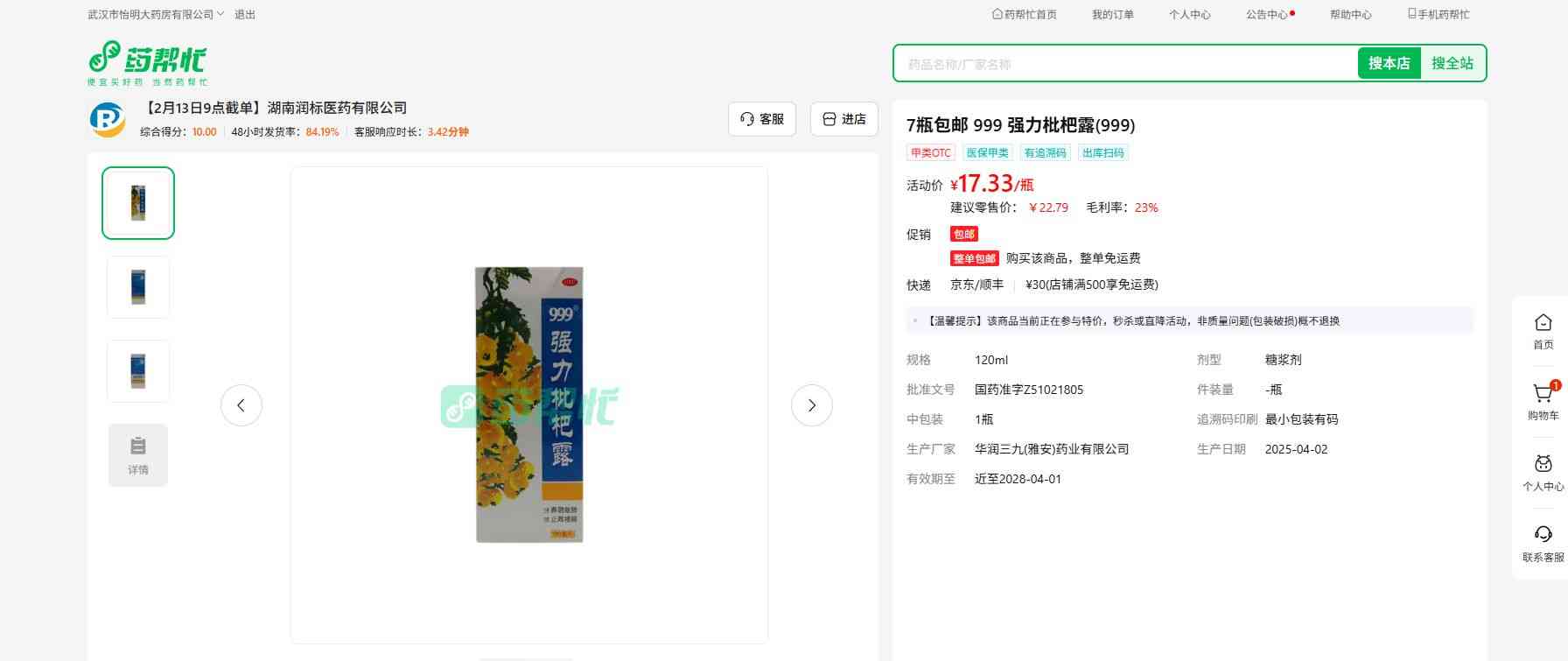The image size is (1568, 661).
Task: Open 个人中心 icon in right sidebar
Action: click(1543, 466)
